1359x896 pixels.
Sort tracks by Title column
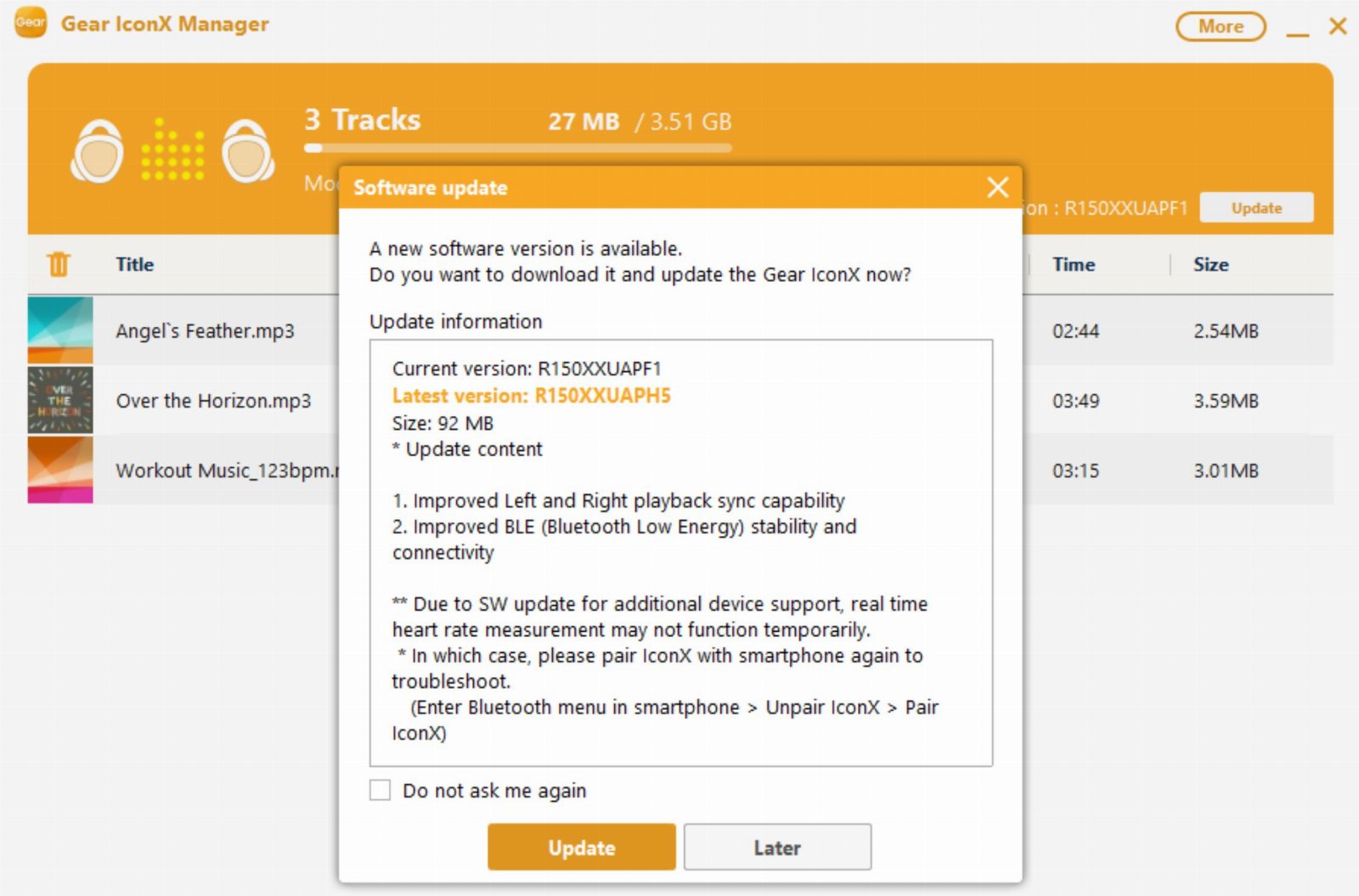(135, 264)
